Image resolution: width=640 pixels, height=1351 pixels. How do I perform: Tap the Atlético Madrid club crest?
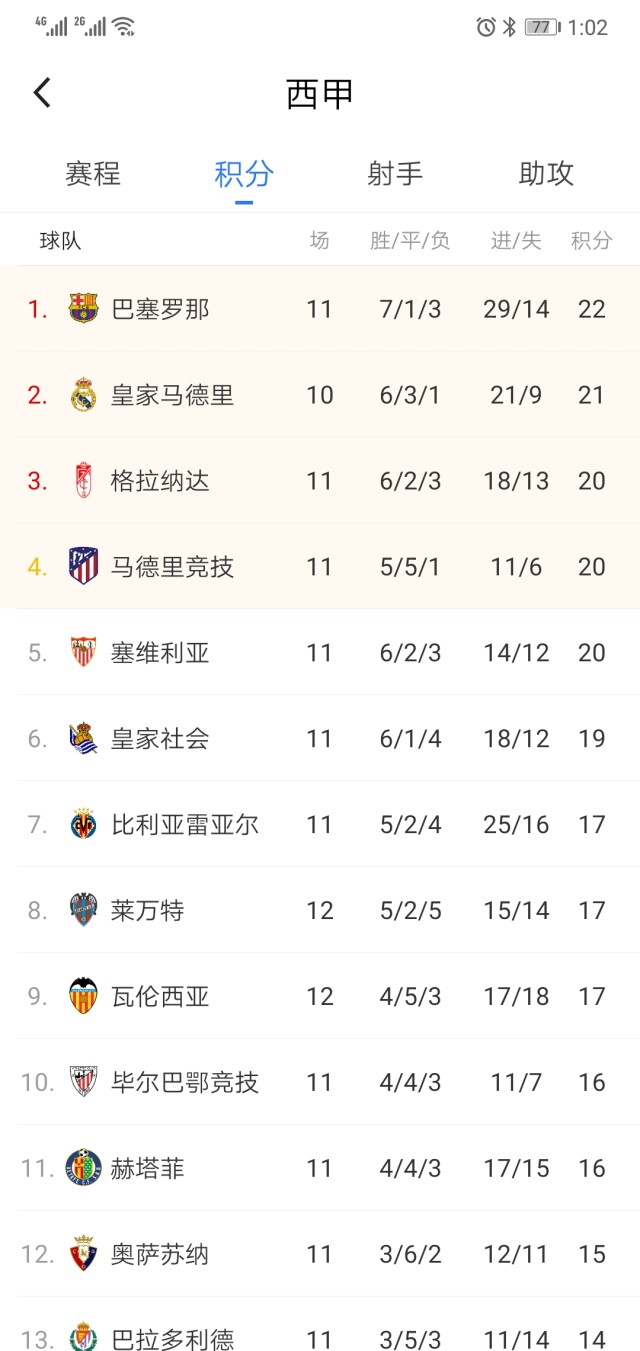(x=83, y=567)
